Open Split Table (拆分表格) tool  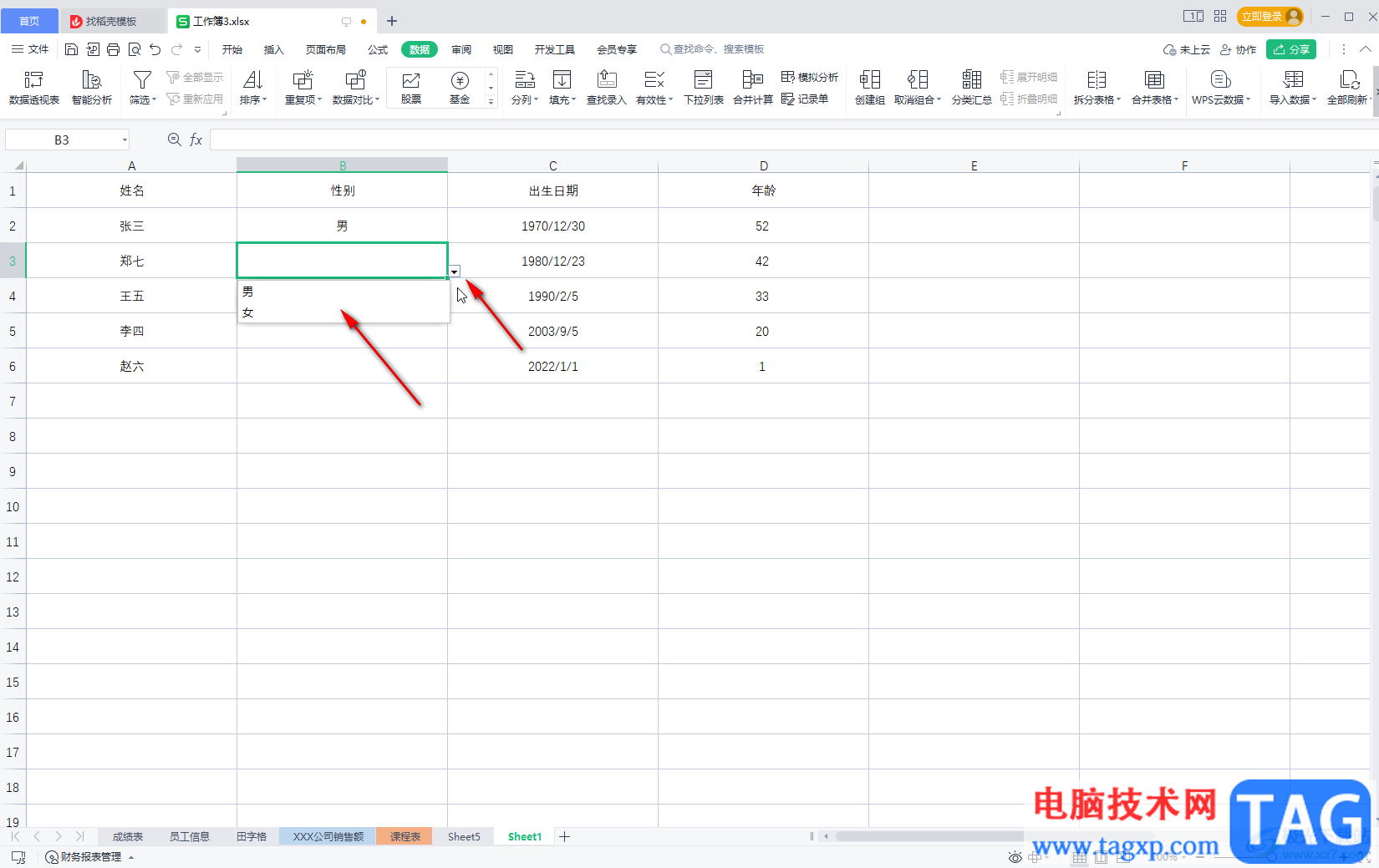click(x=1097, y=88)
